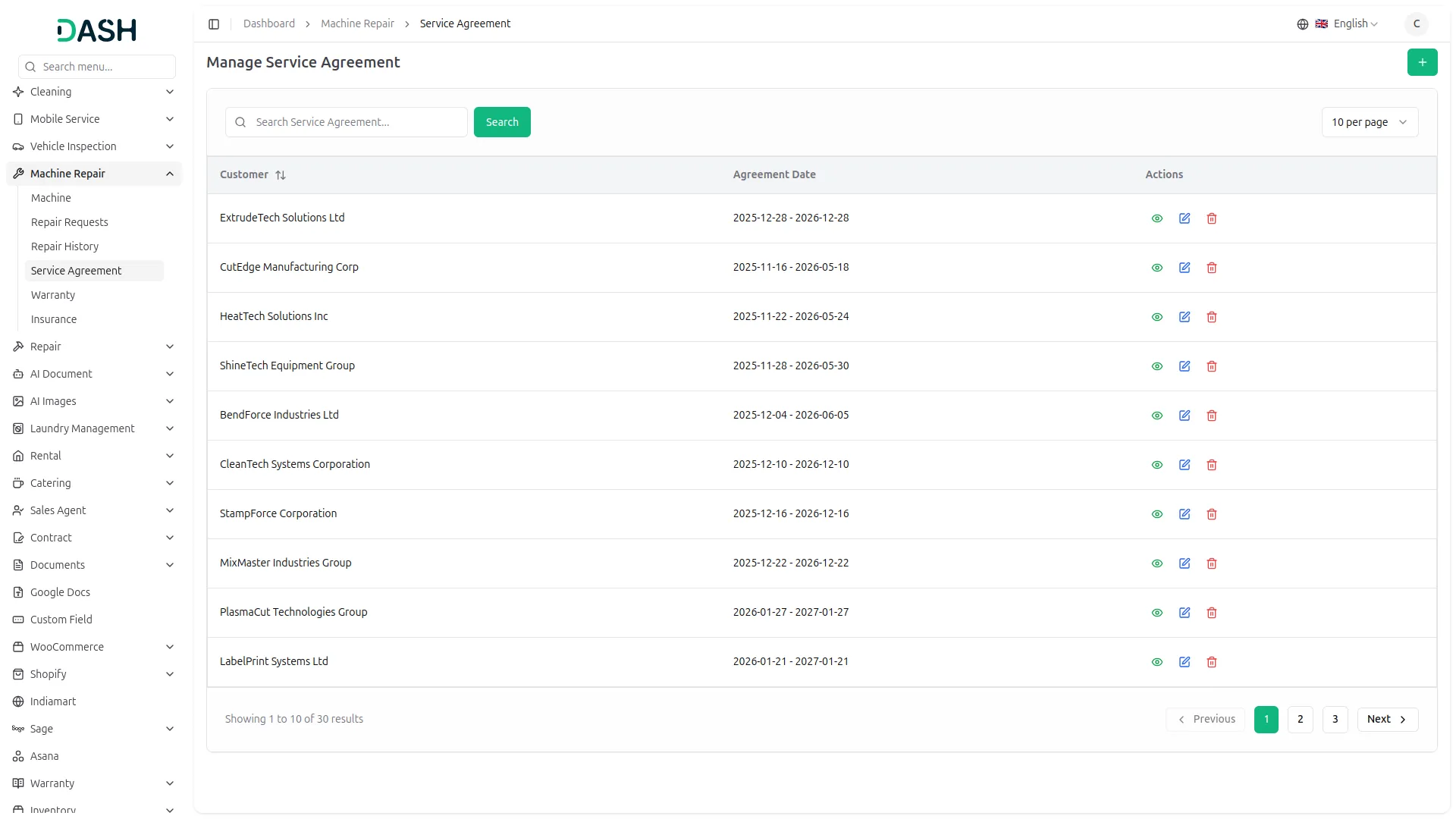
Task: Open the English language selector
Action: point(1338,24)
